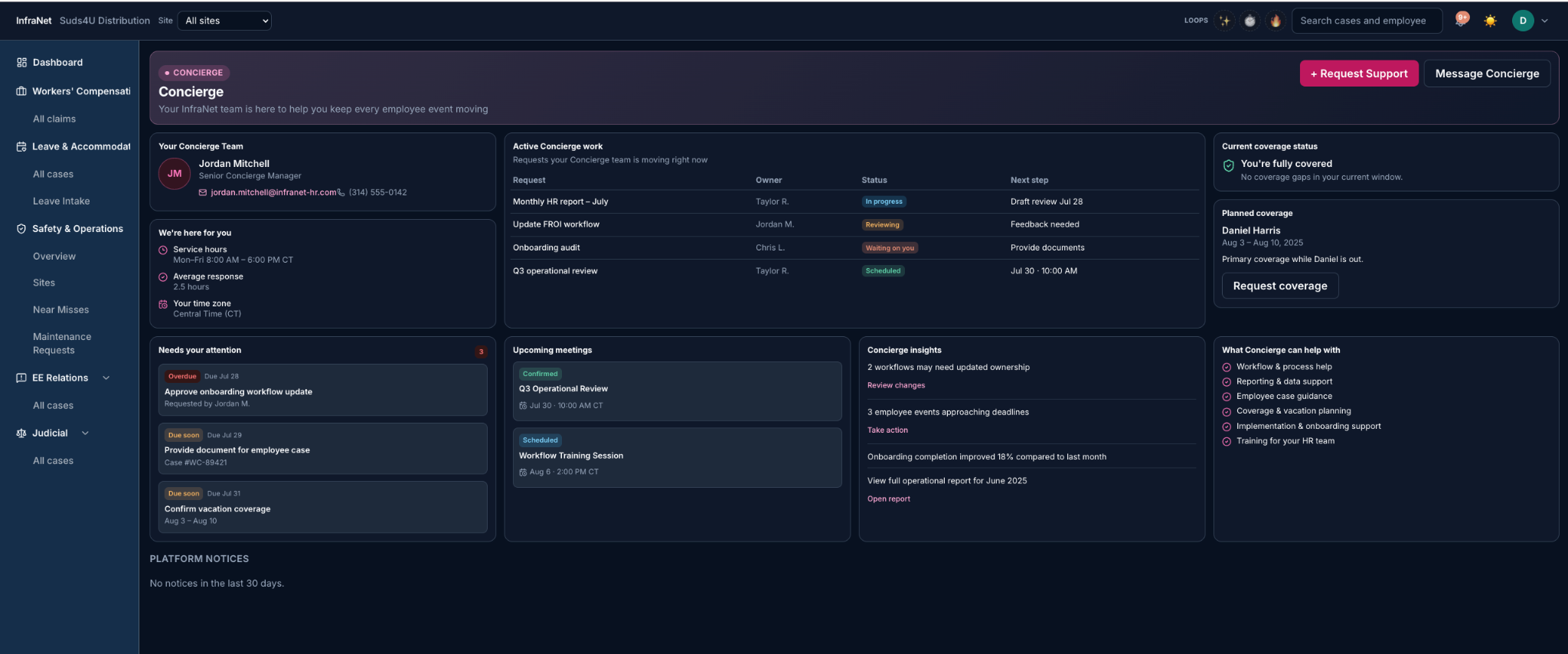The height and width of the screenshot is (654, 1568).
Task: Open Confirm vacation coverage card
Action: click(x=322, y=507)
